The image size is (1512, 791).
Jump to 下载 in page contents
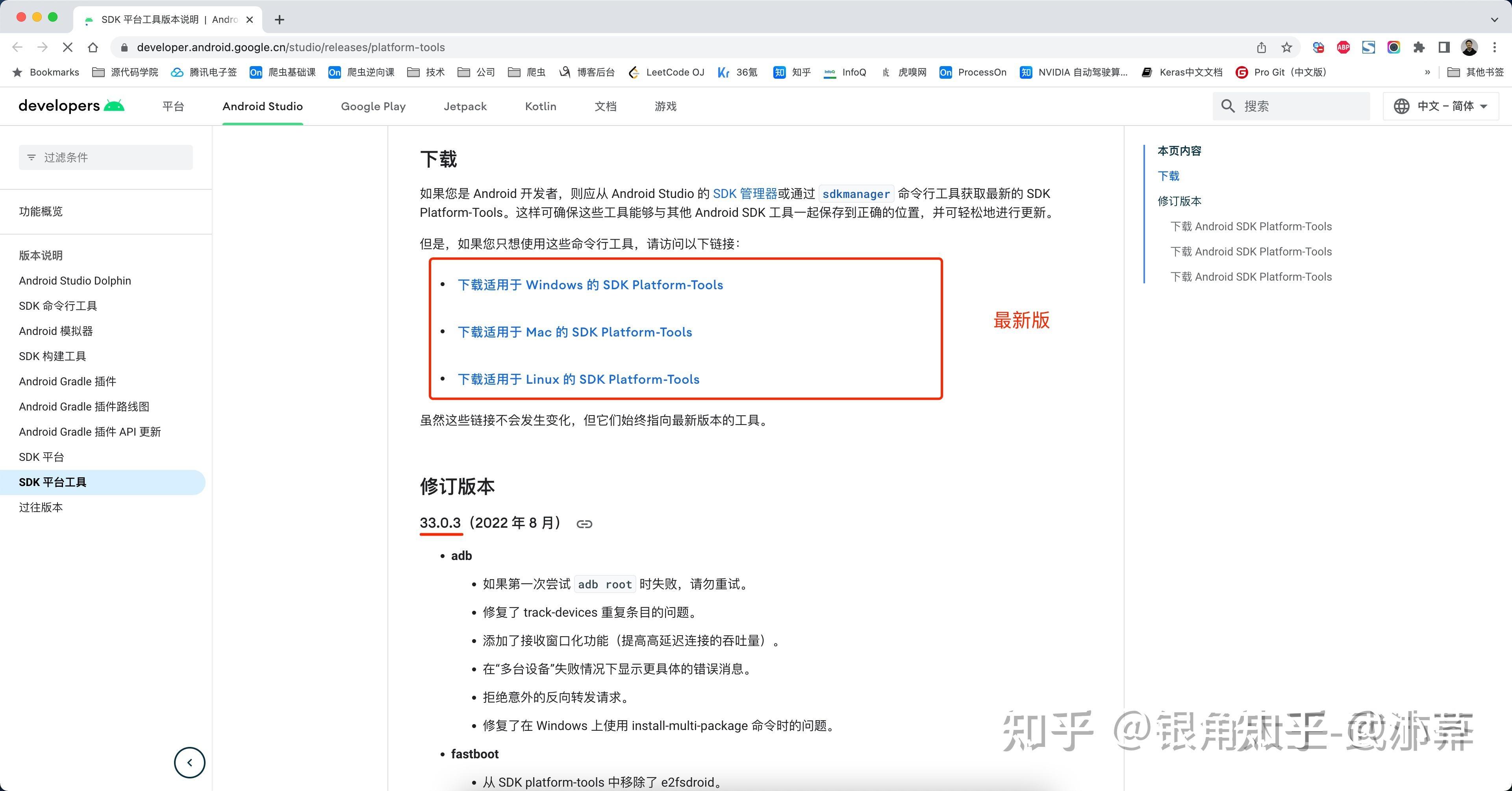pos(1168,176)
